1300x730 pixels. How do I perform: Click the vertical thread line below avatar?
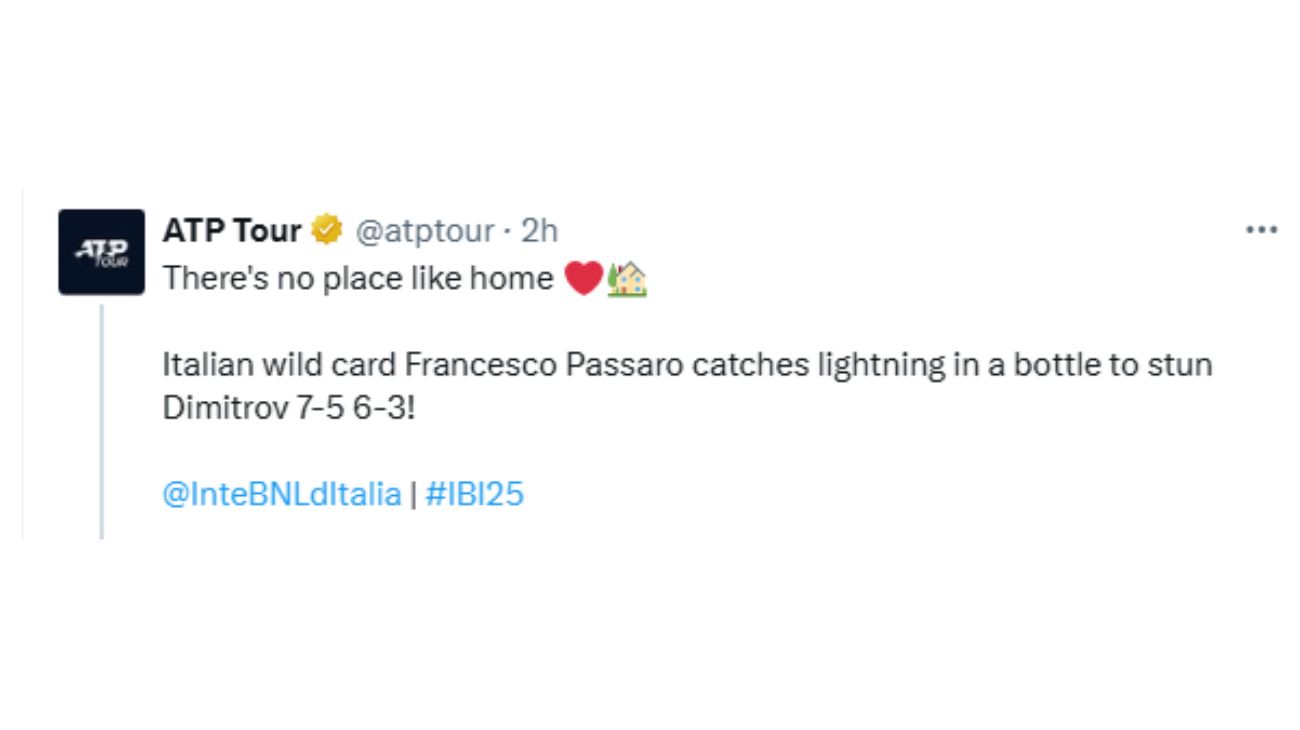pyautogui.click(x=101, y=421)
